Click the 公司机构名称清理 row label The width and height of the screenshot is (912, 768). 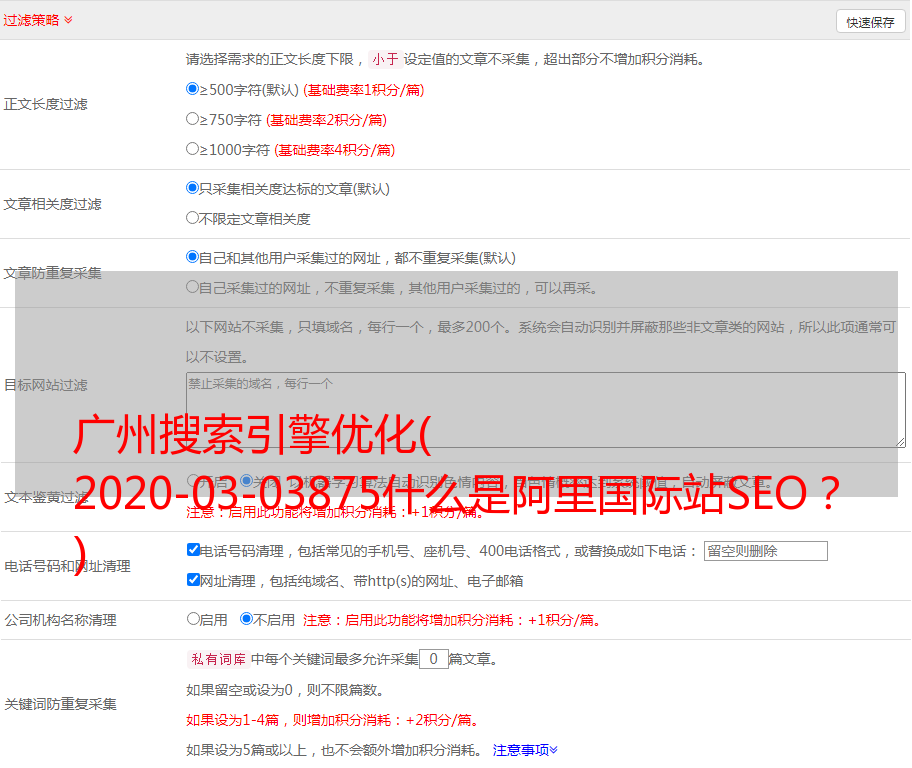pos(60,620)
